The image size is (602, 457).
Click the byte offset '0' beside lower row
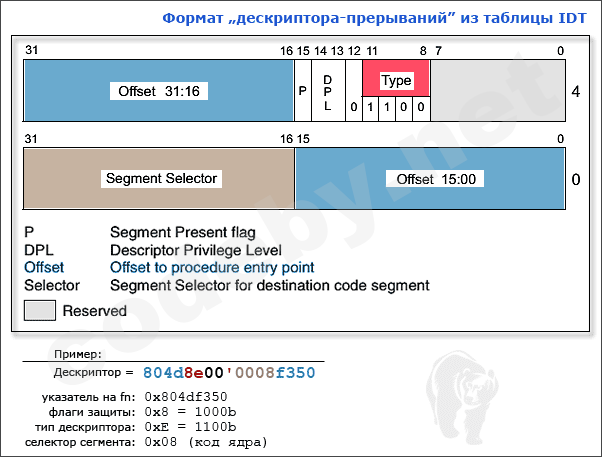[x=576, y=179]
